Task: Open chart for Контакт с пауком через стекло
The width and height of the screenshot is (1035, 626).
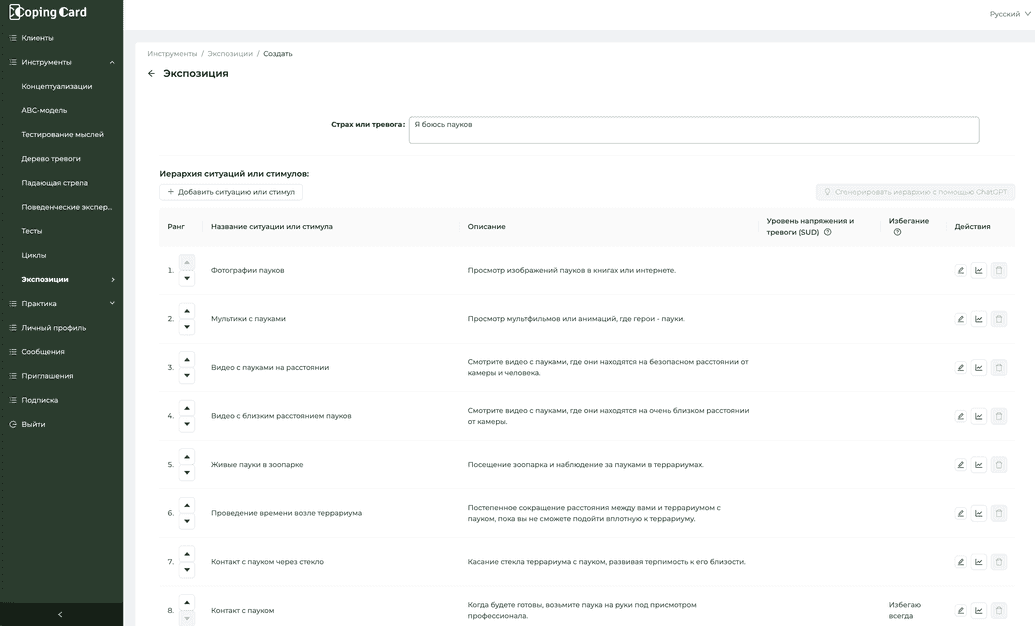Action: point(979,562)
